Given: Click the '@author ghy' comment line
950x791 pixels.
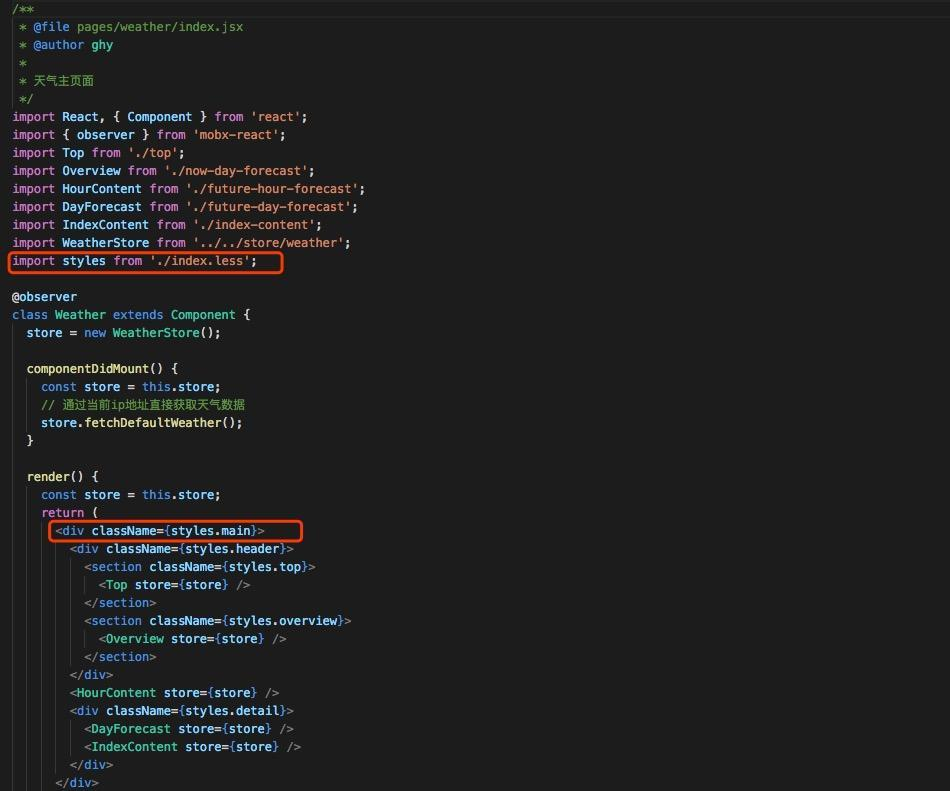Looking at the screenshot, I should click(66, 45).
